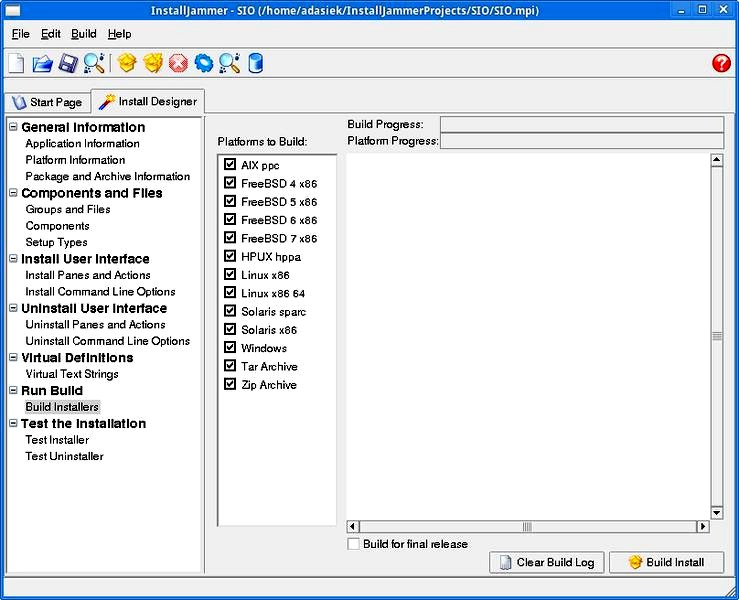Collapse the Components and Files node
The width and height of the screenshot is (739, 600).
tap(13, 192)
